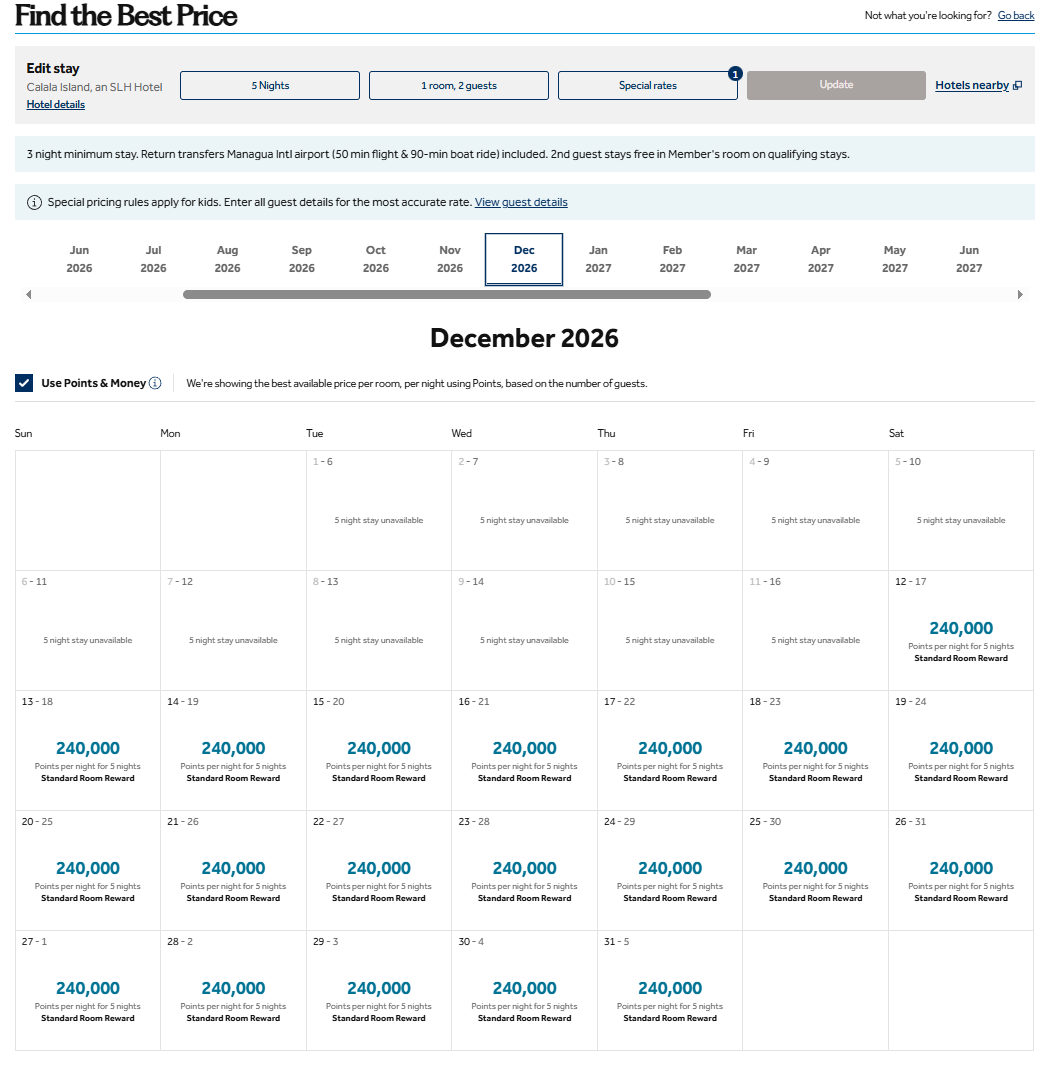Image resolution: width=1061 pixels, height=1075 pixels.
Task: Select the Dec 12 - 17 stay cell
Action: [x=961, y=630]
